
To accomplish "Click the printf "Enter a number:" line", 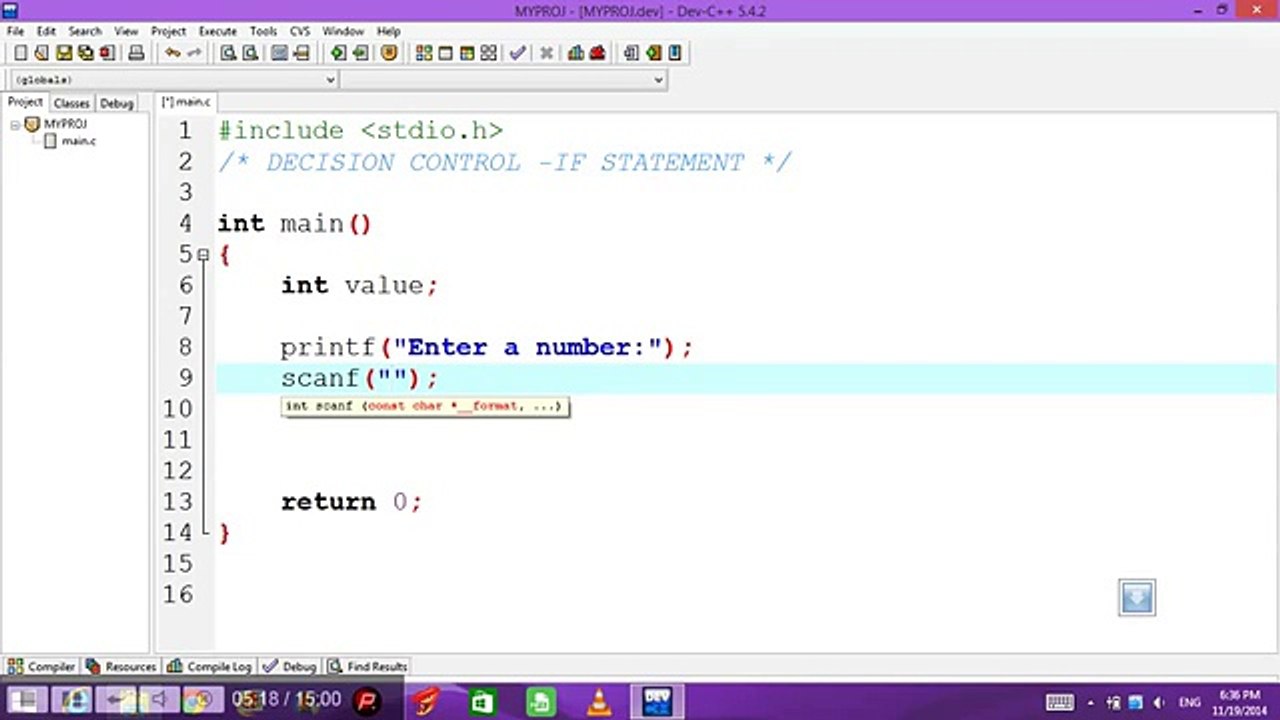I will coord(486,347).
